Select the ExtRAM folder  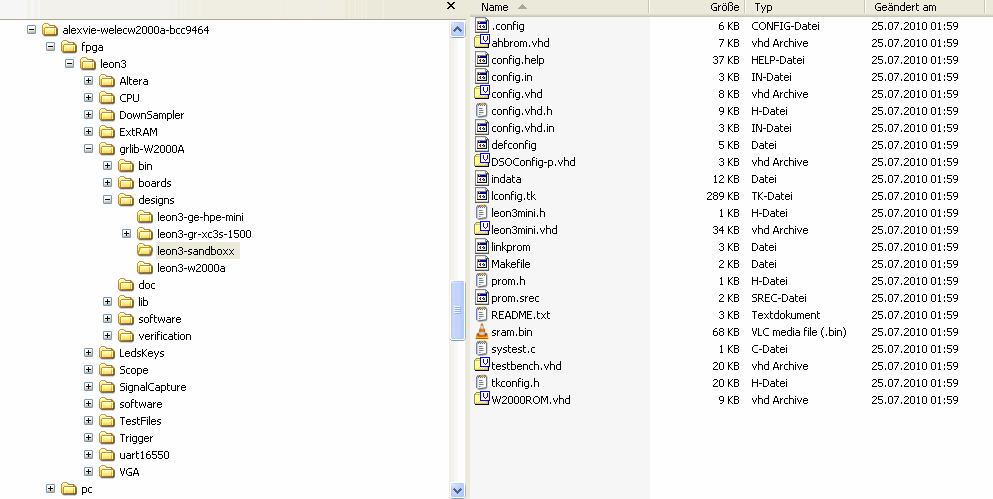[138, 132]
